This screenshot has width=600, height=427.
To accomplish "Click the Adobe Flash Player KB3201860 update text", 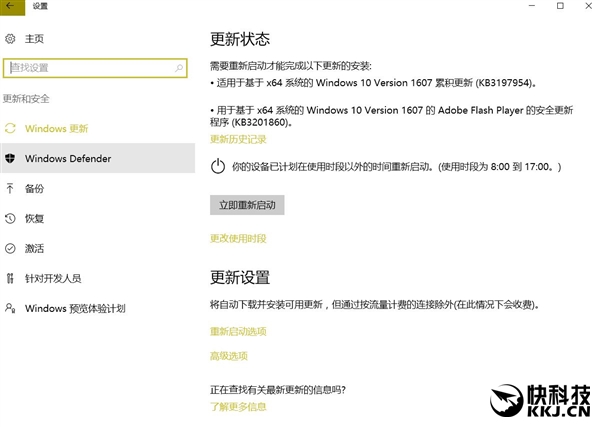I will pyautogui.click(x=391, y=116).
